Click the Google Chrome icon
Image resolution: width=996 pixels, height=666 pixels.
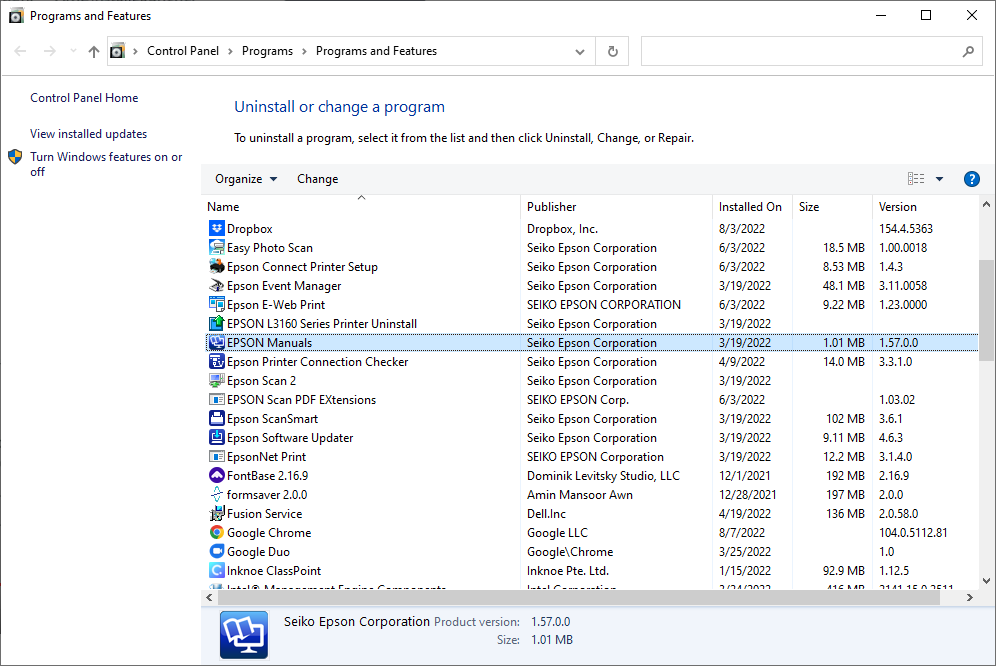click(217, 533)
